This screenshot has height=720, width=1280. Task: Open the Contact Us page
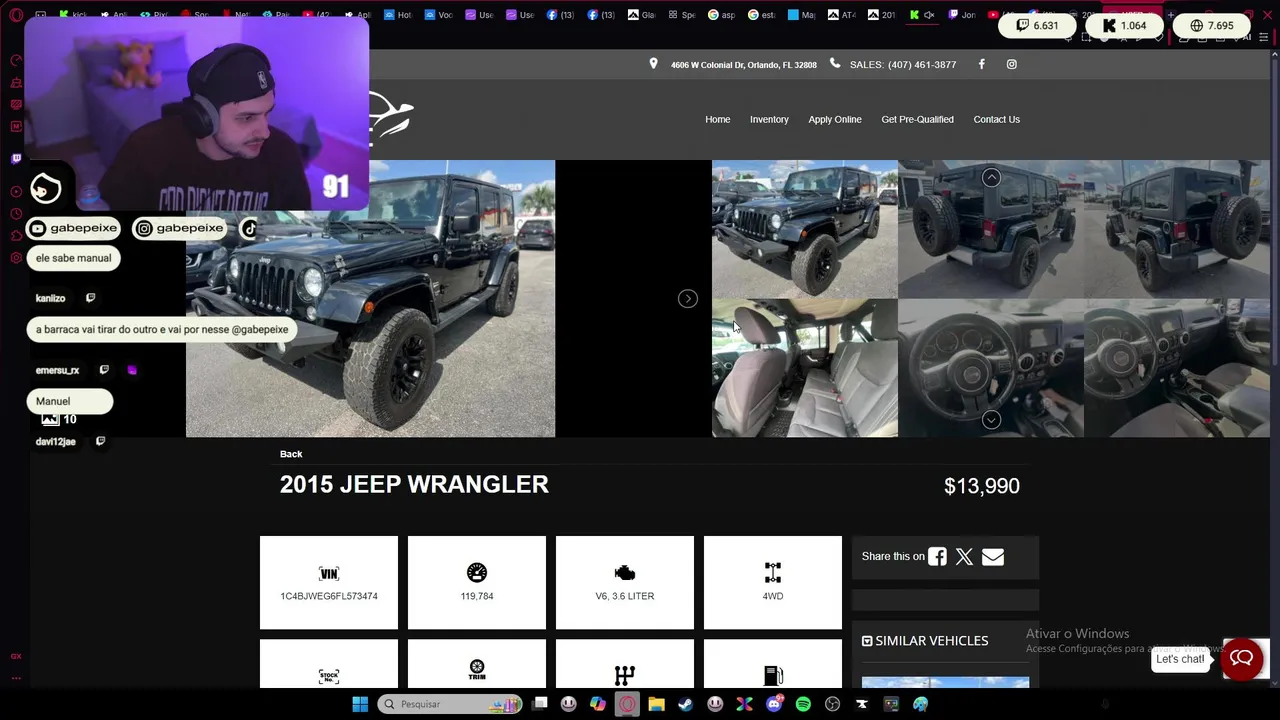point(997,119)
